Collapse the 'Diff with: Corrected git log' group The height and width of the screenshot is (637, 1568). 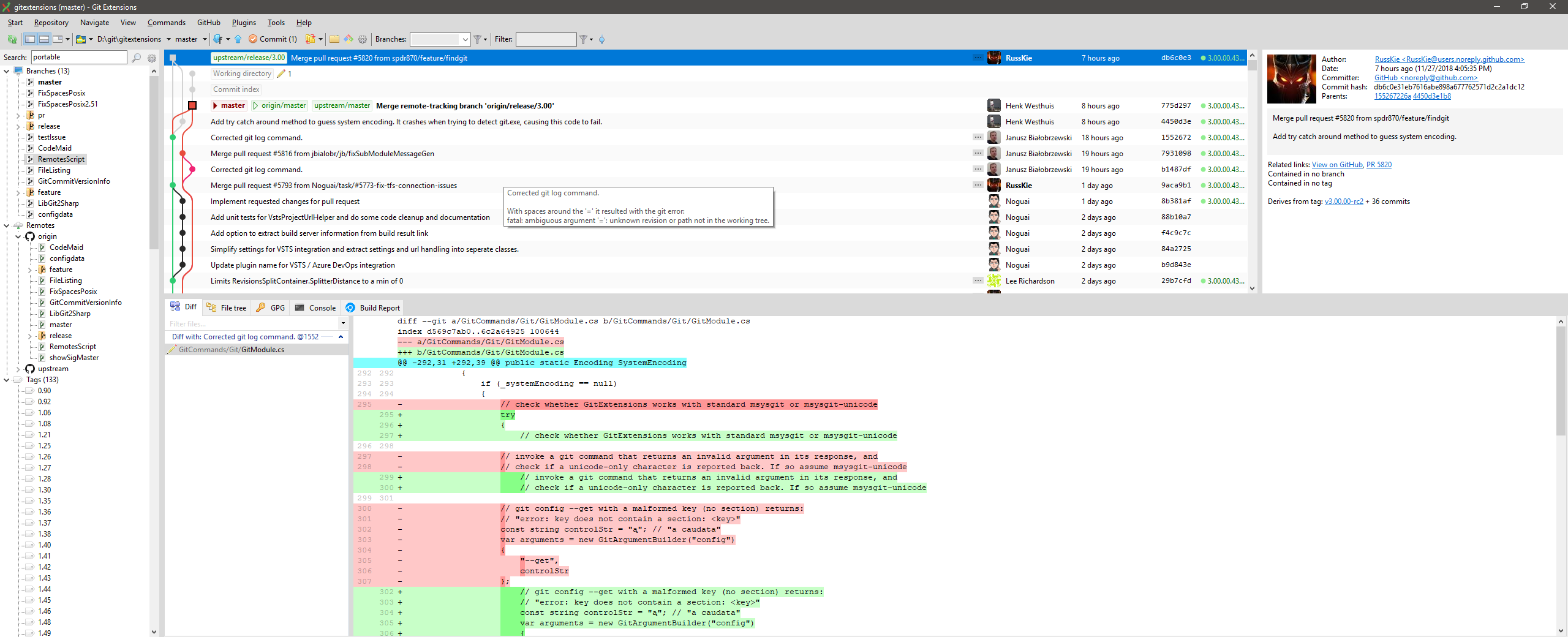click(x=341, y=337)
